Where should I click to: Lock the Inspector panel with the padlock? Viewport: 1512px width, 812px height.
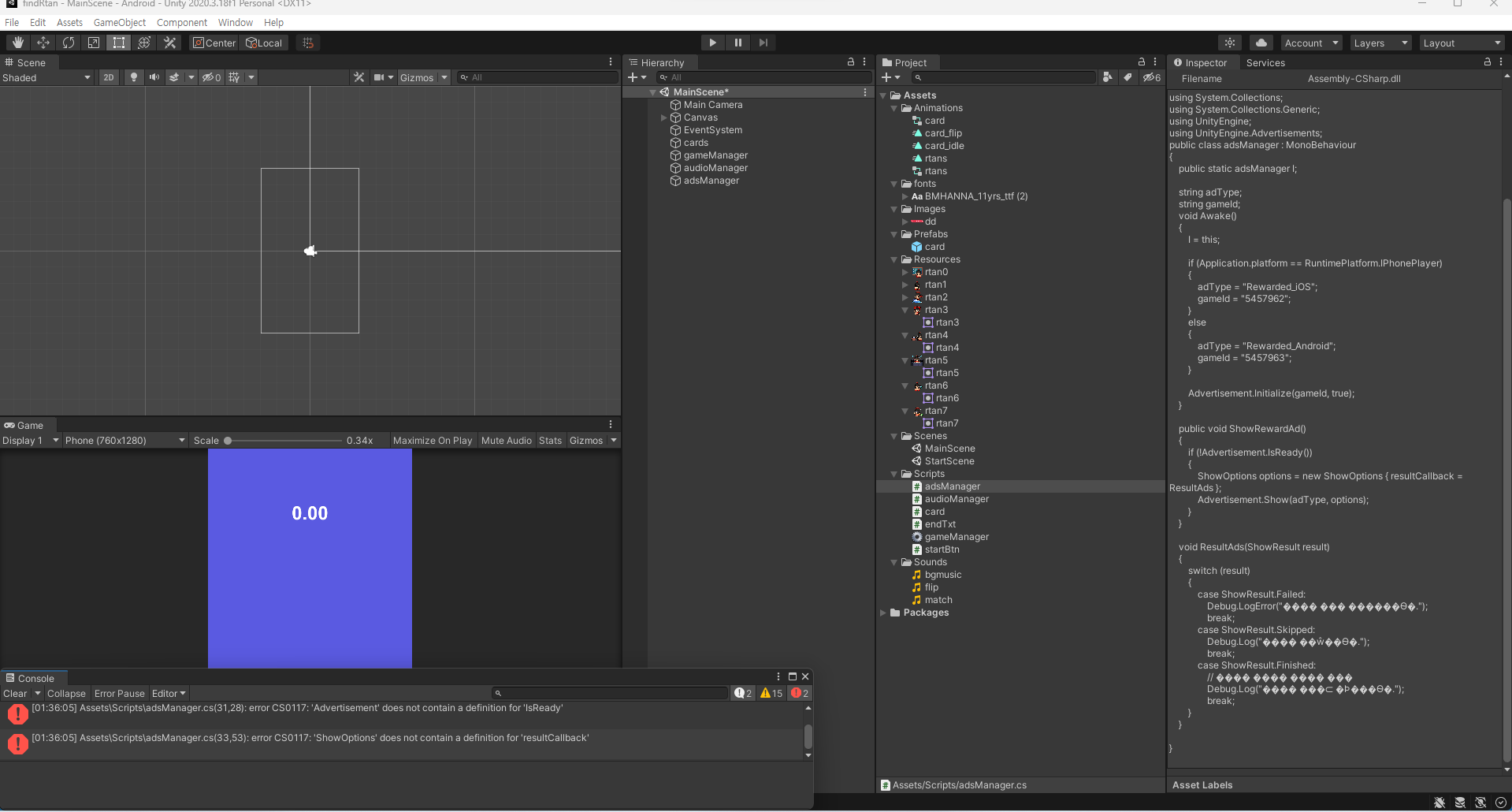pyautogui.click(x=1488, y=61)
